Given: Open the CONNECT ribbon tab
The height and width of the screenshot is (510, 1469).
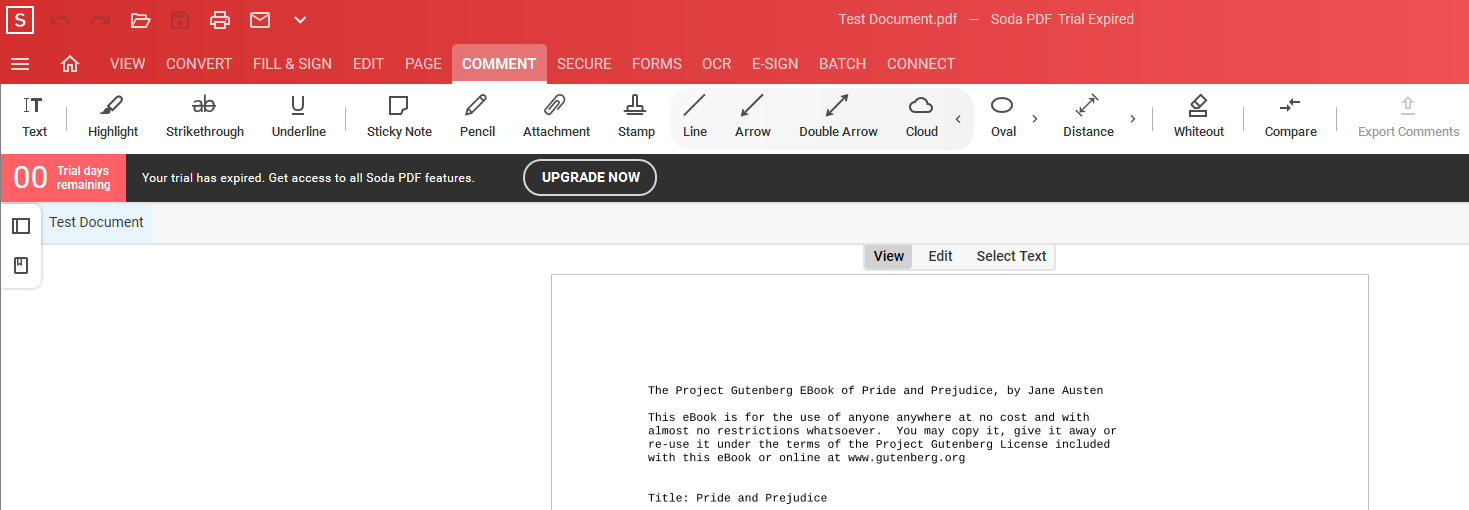Looking at the screenshot, I should pyautogui.click(x=921, y=64).
